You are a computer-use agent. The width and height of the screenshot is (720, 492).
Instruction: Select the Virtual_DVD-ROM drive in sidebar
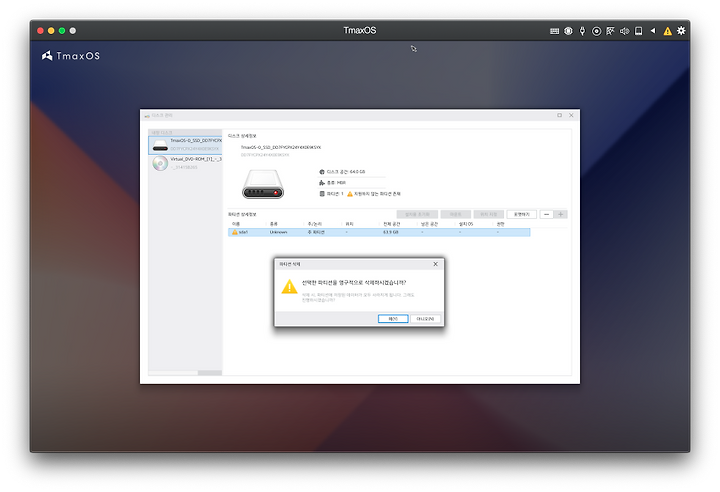click(x=186, y=163)
